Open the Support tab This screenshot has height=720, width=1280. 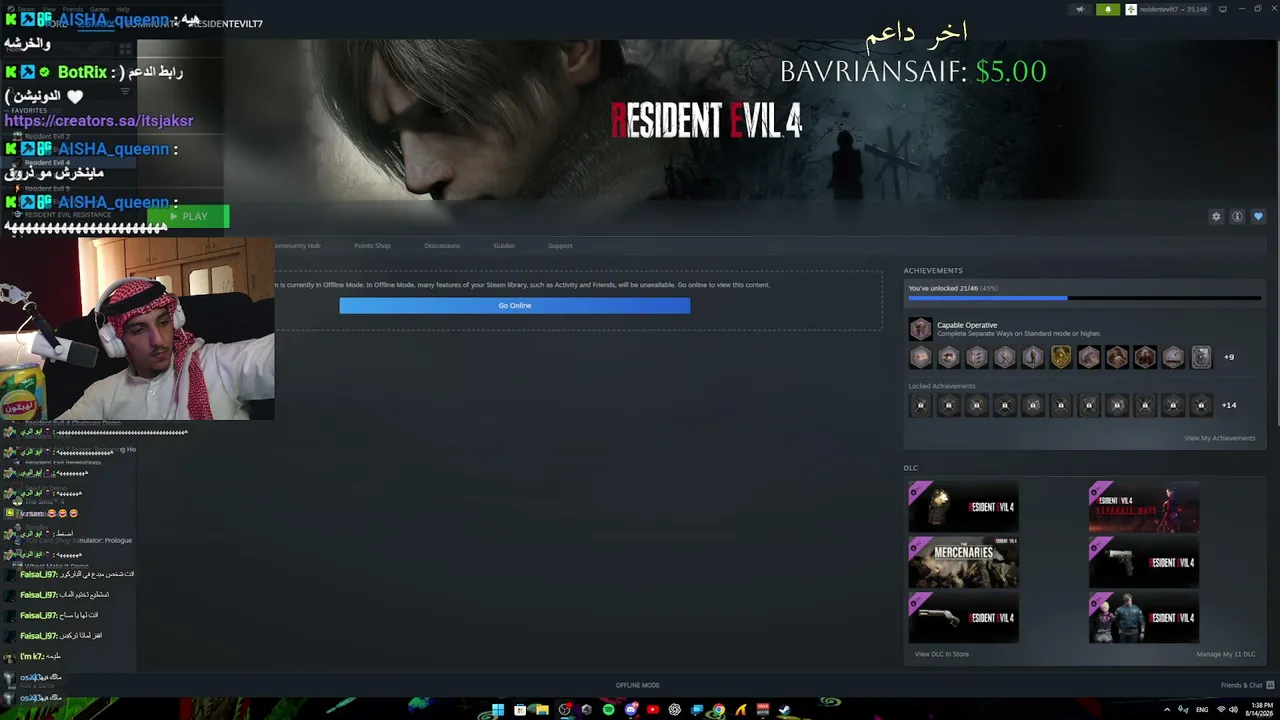(x=560, y=245)
